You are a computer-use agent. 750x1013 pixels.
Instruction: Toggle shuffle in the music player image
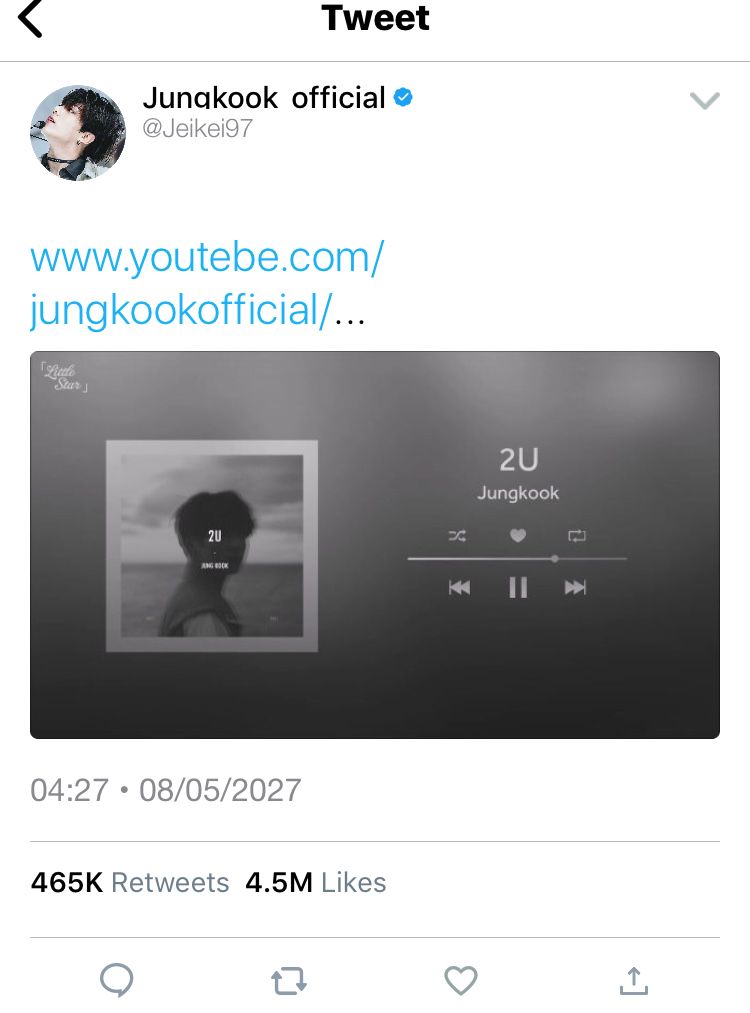(457, 536)
